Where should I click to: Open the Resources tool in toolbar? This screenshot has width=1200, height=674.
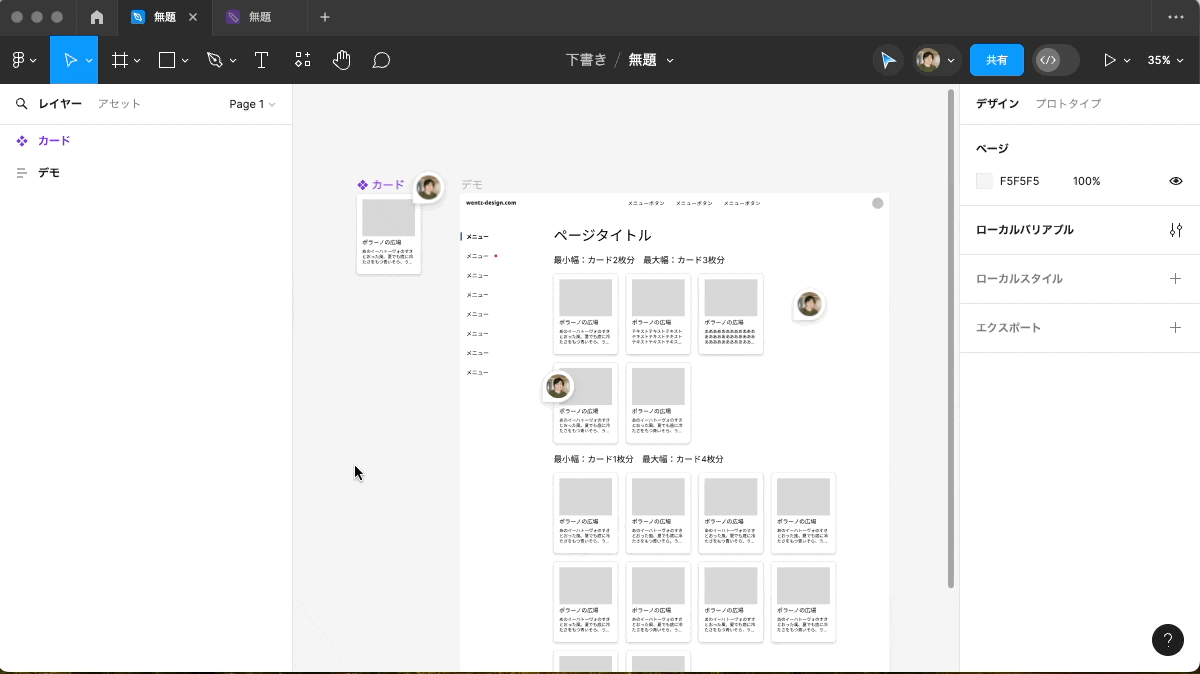click(302, 60)
